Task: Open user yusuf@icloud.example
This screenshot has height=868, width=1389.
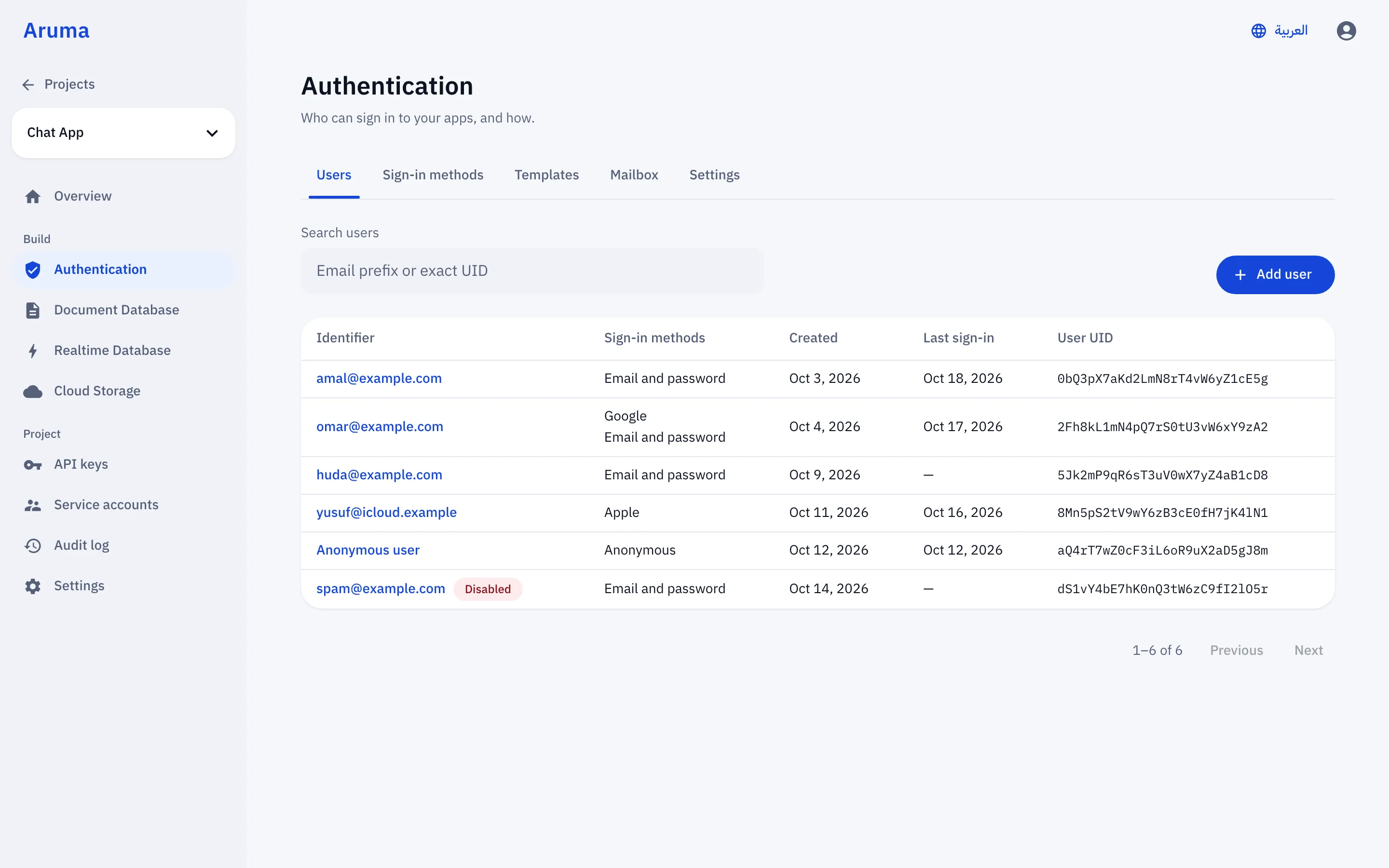Action: 386,513
